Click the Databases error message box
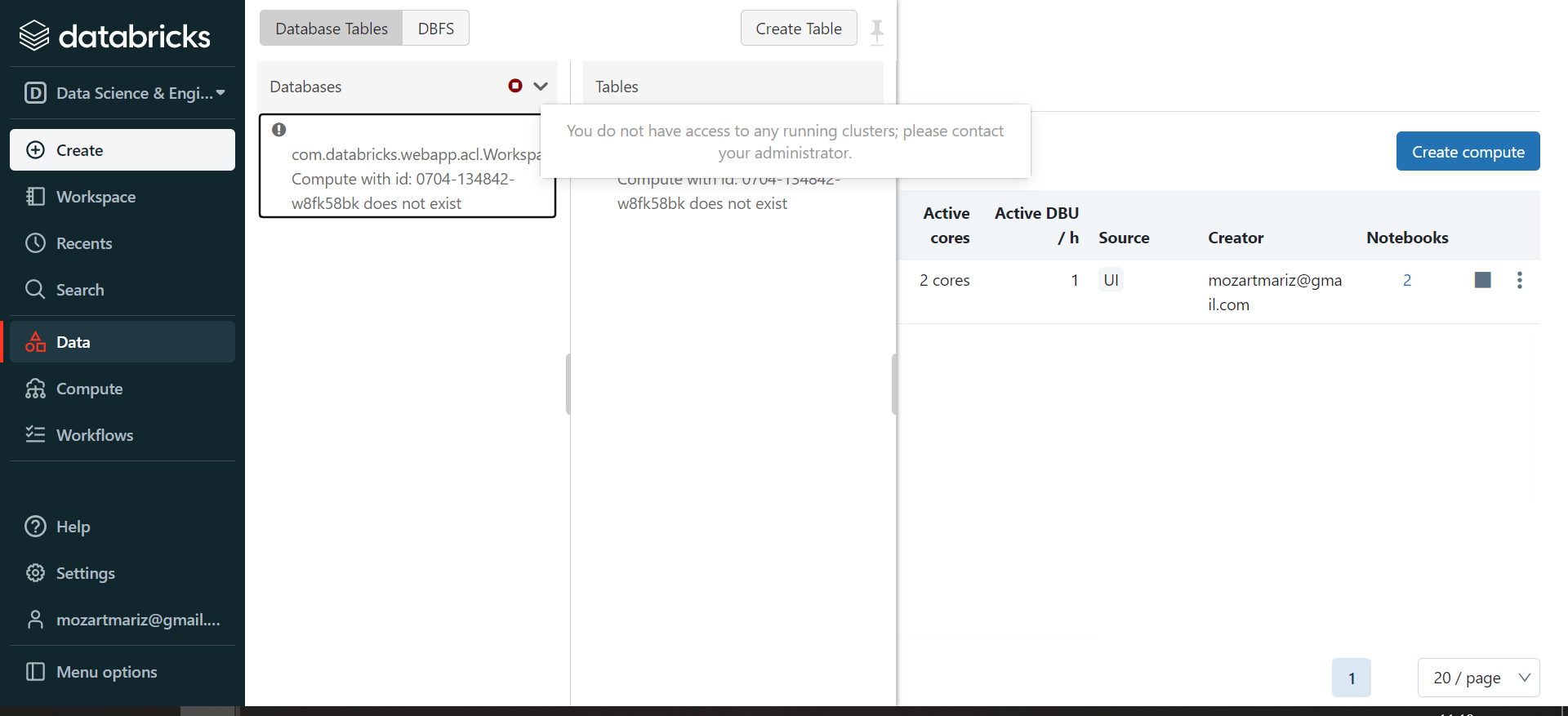 [408, 166]
